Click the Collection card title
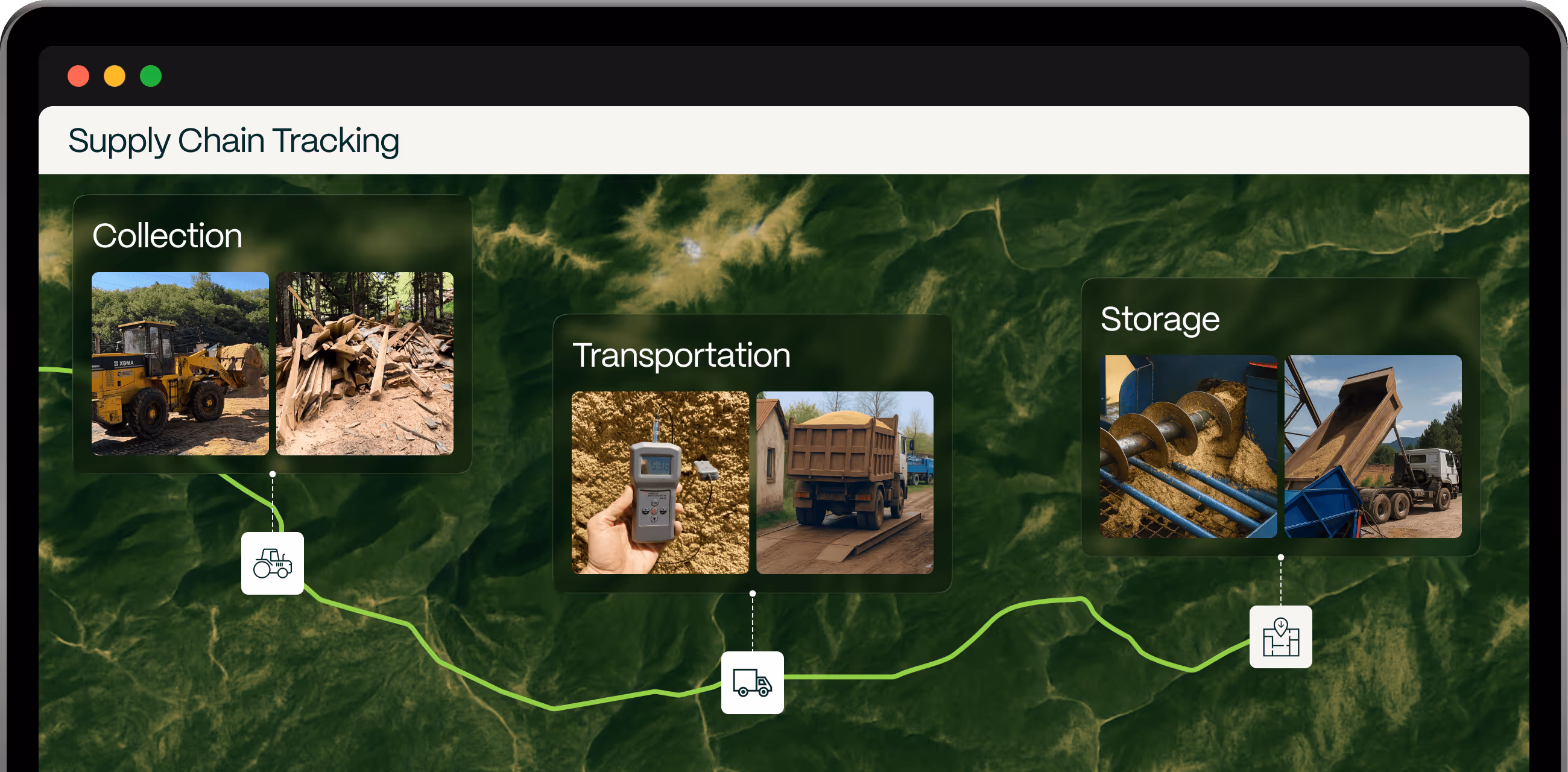Image resolution: width=1568 pixels, height=772 pixels. (168, 236)
